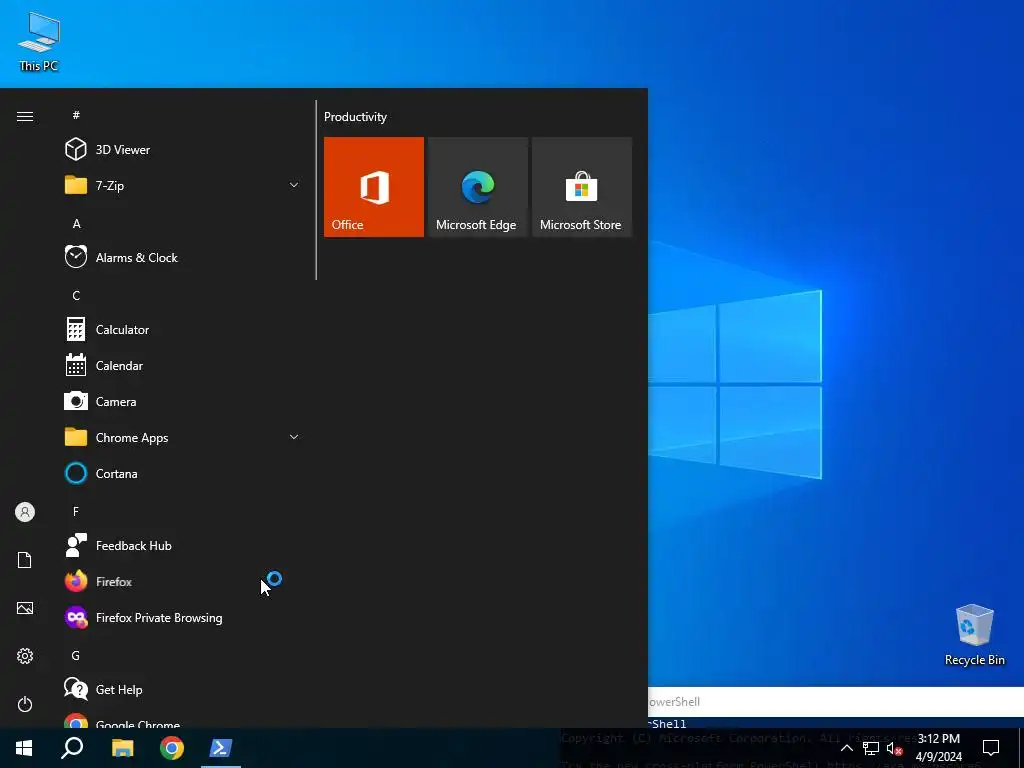Open the 7-Zip folder icon
1024x768 pixels.
(x=76, y=185)
